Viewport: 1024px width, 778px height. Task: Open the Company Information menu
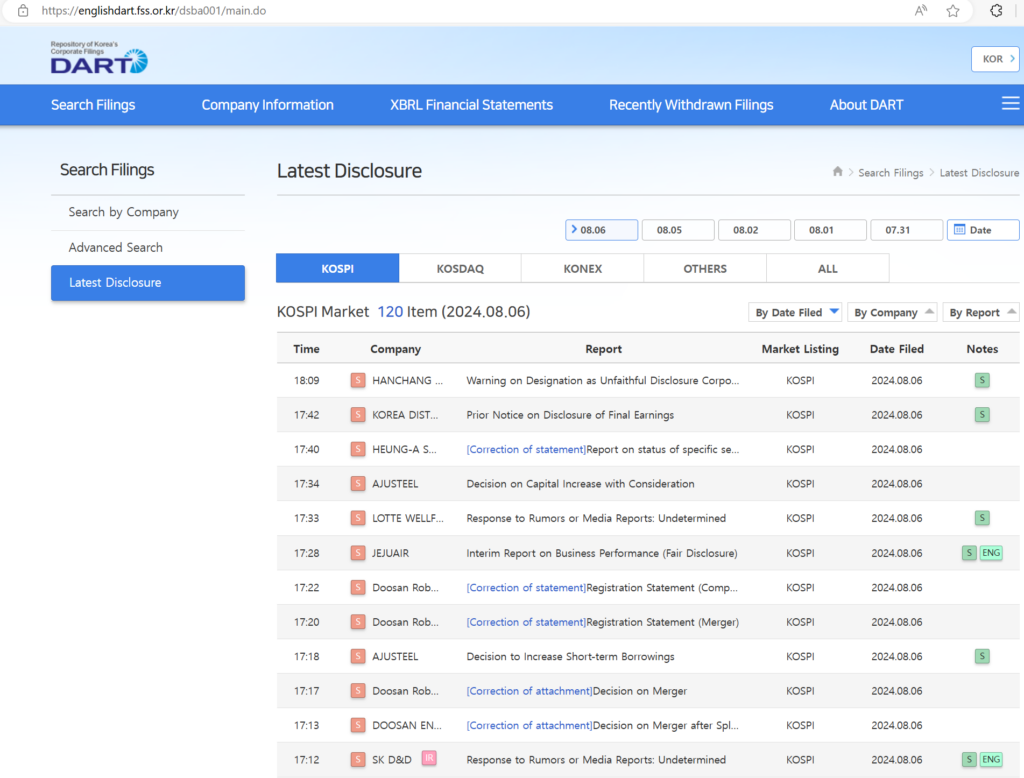268,105
